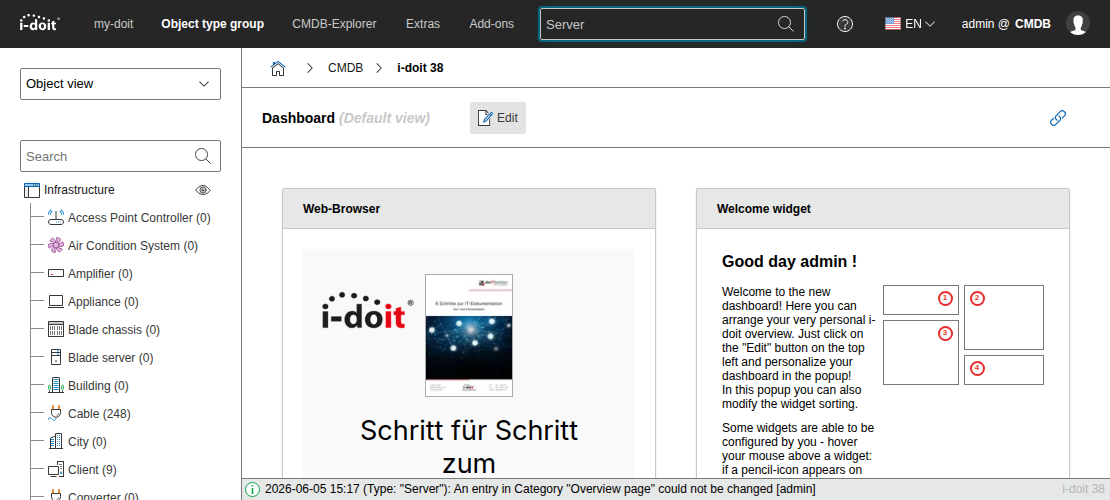The image size is (1110, 500).
Task: Click the Dashboard (Default view) title
Action: pyautogui.click(x=345, y=118)
